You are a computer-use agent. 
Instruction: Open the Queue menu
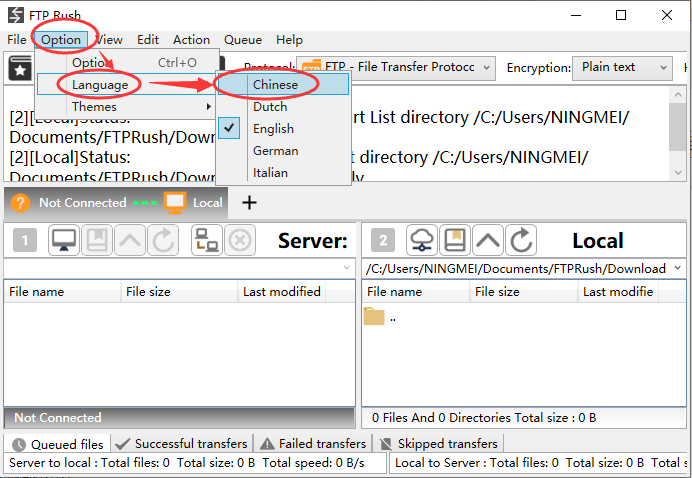click(x=242, y=40)
